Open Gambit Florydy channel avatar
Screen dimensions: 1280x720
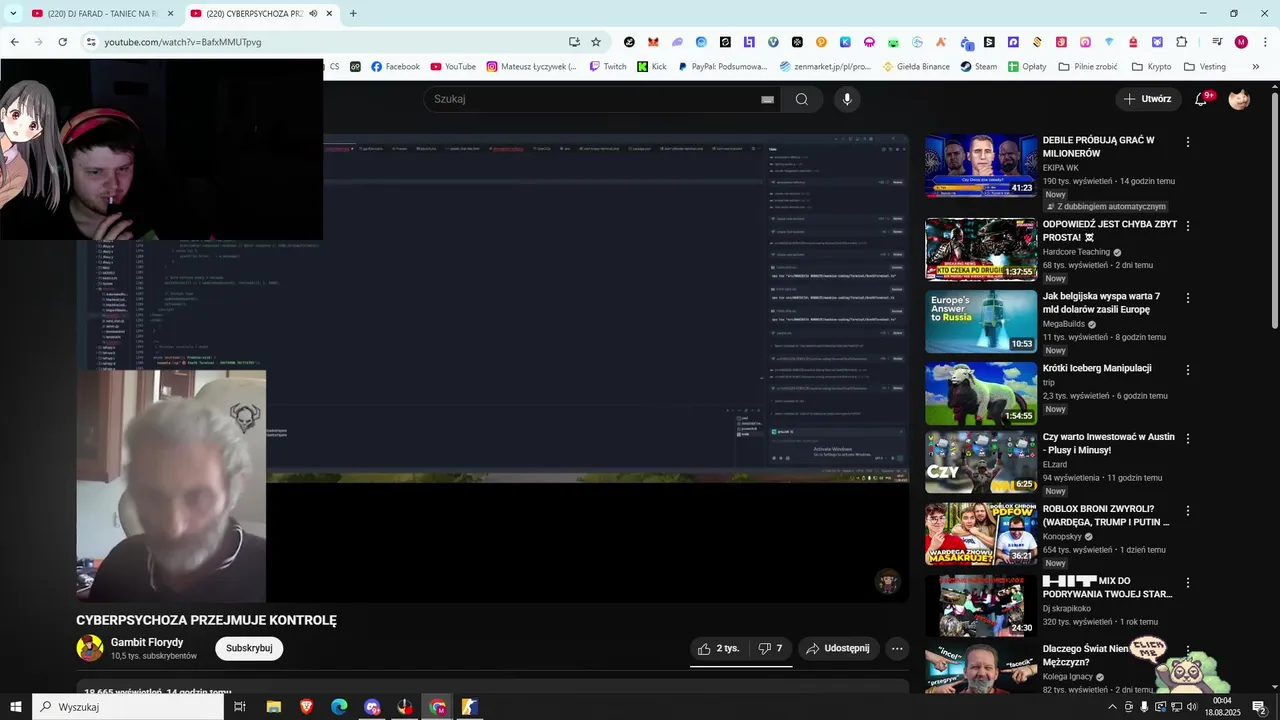(x=90, y=648)
